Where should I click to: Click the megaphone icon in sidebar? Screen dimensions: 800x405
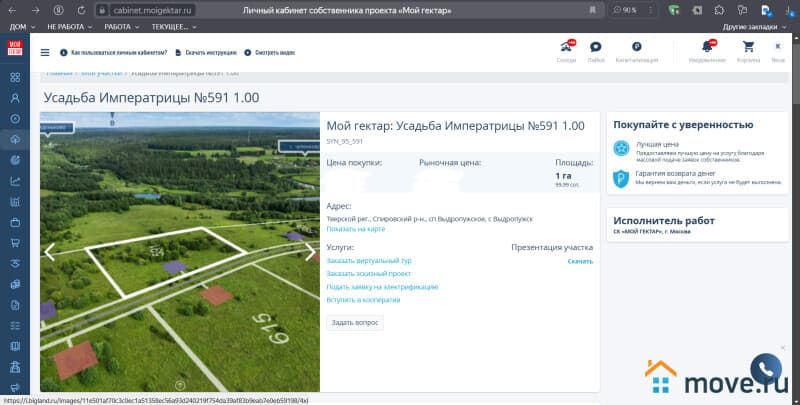pos(15,387)
